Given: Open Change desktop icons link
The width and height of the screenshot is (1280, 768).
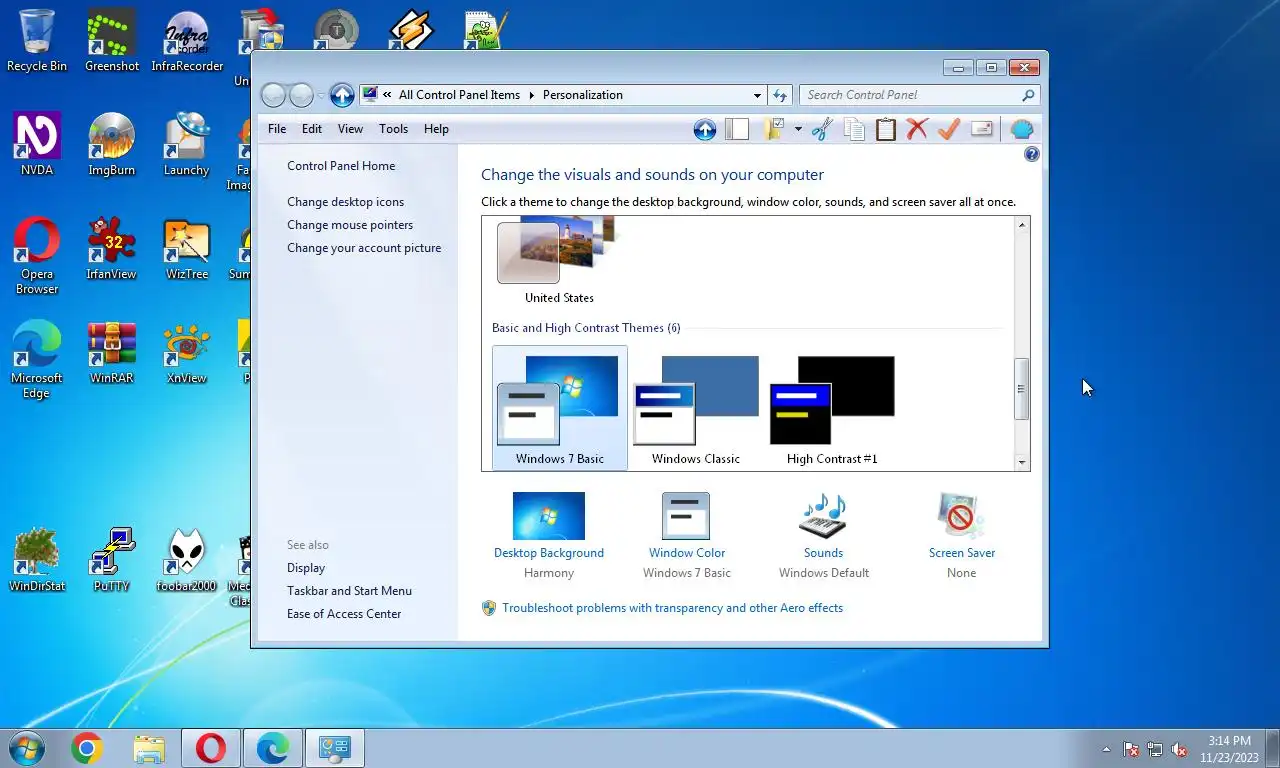Looking at the screenshot, I should tap(346, 202).
